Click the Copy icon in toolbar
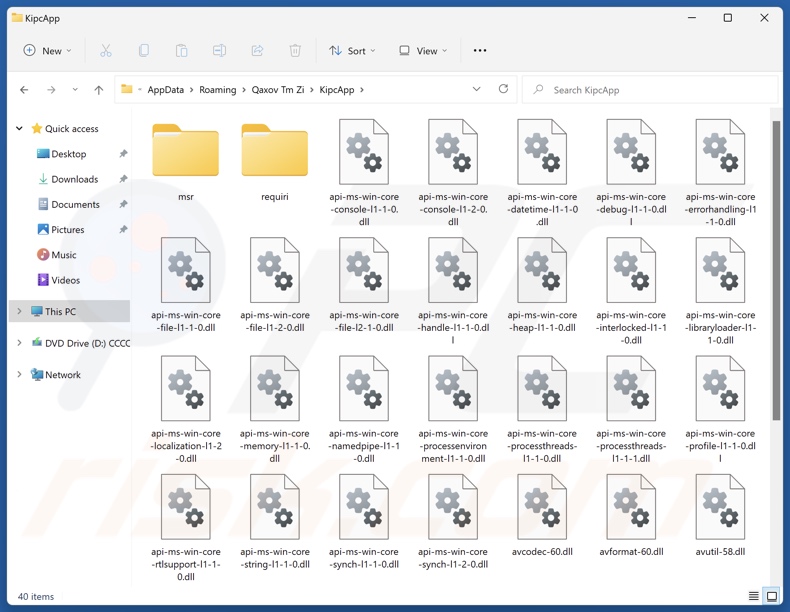790x612 pixels. (x=144, y=51)
